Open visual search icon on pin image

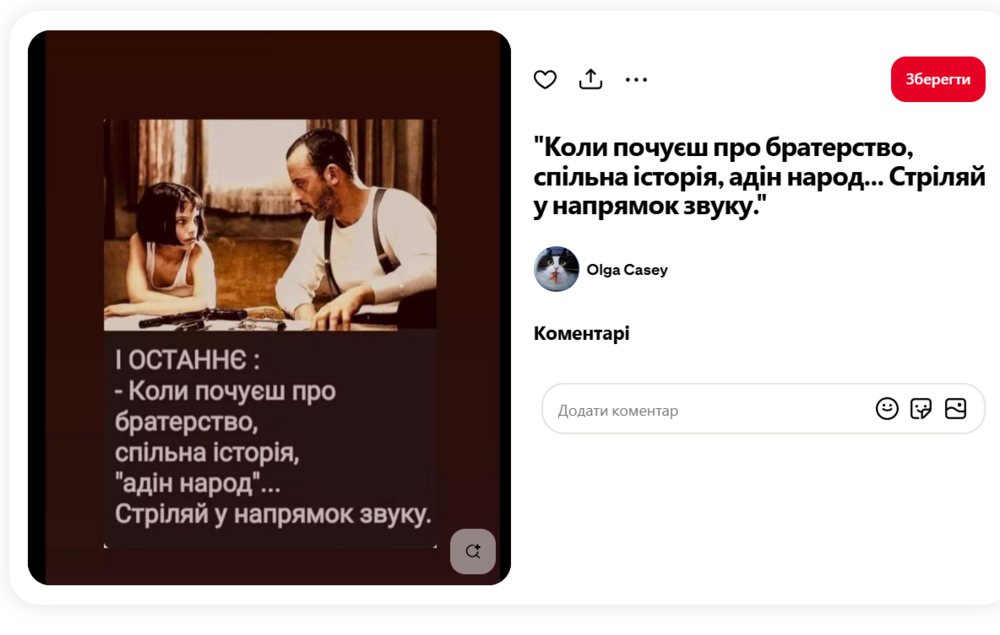click(x=473, y=551)
